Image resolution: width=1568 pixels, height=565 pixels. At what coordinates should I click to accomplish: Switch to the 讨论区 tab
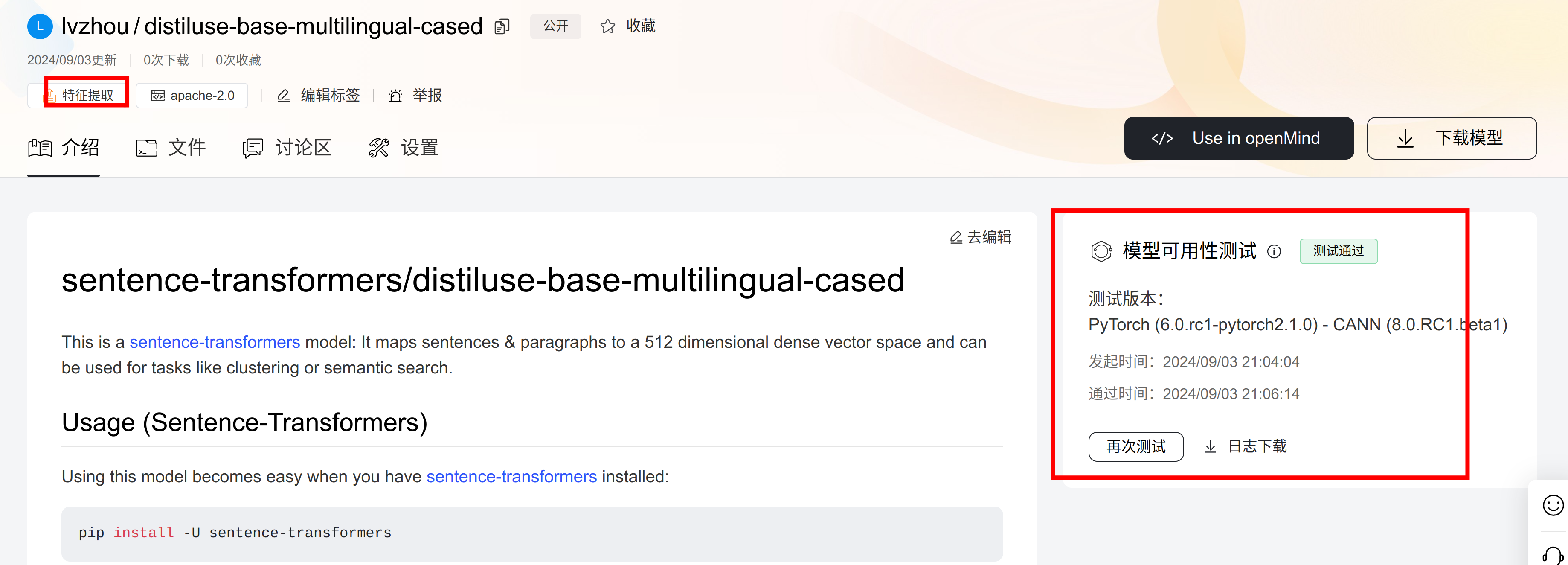(x=287, y=148)
